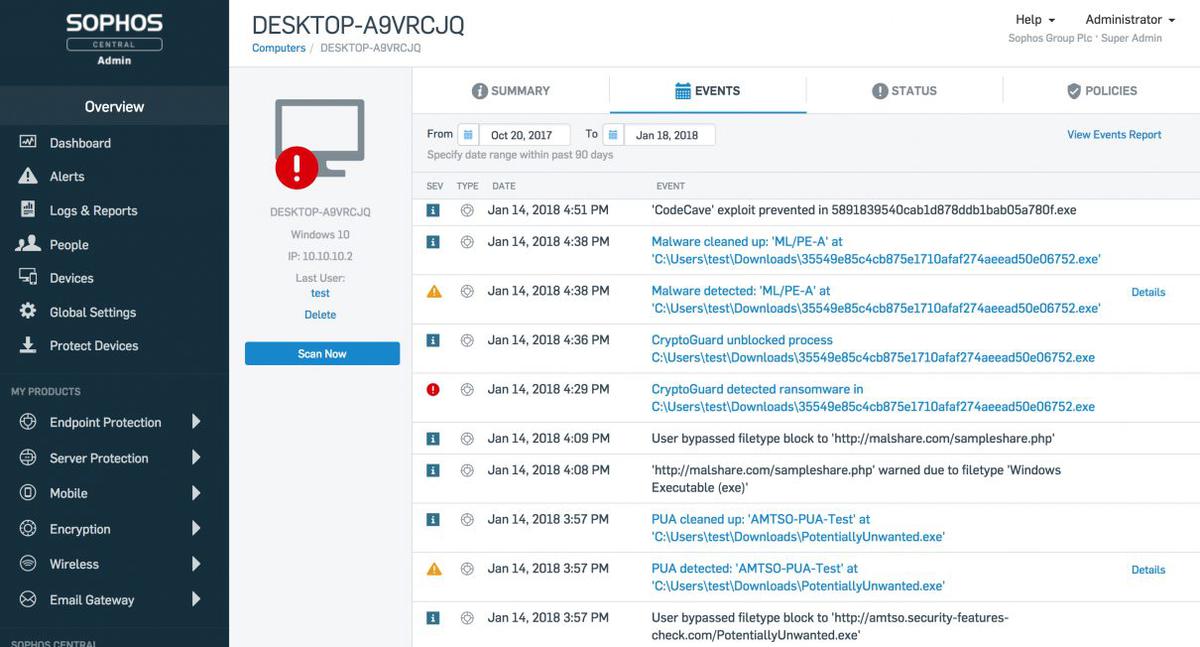This screenshot has height=647, width=1200.
Task: Open PUA cleaned up 'AMTSO-PUA-Test' link
Action: point(798,528)
